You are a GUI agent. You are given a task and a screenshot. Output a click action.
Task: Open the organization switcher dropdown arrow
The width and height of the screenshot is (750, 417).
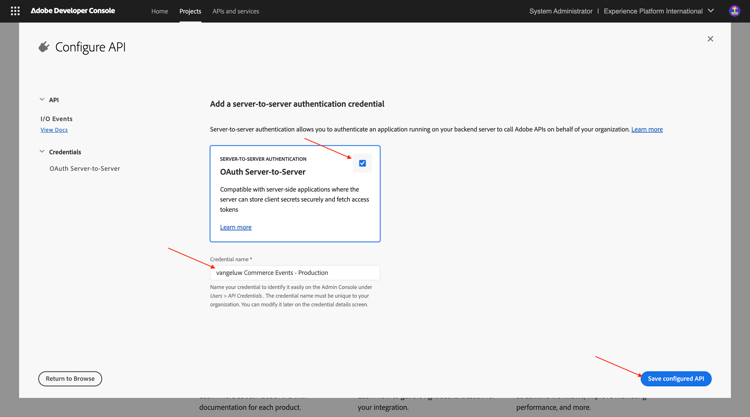711,11
